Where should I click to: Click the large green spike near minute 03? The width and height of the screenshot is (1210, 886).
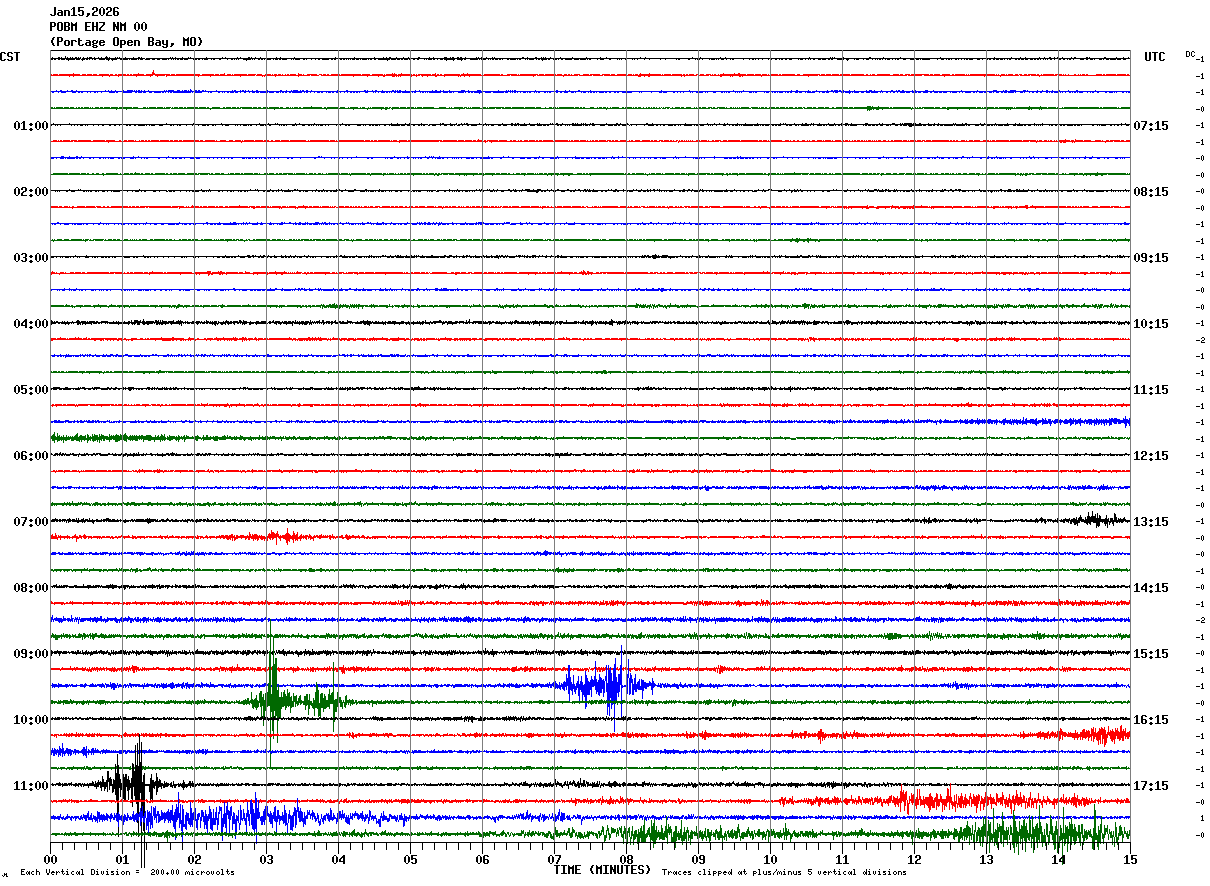[271, 695]
